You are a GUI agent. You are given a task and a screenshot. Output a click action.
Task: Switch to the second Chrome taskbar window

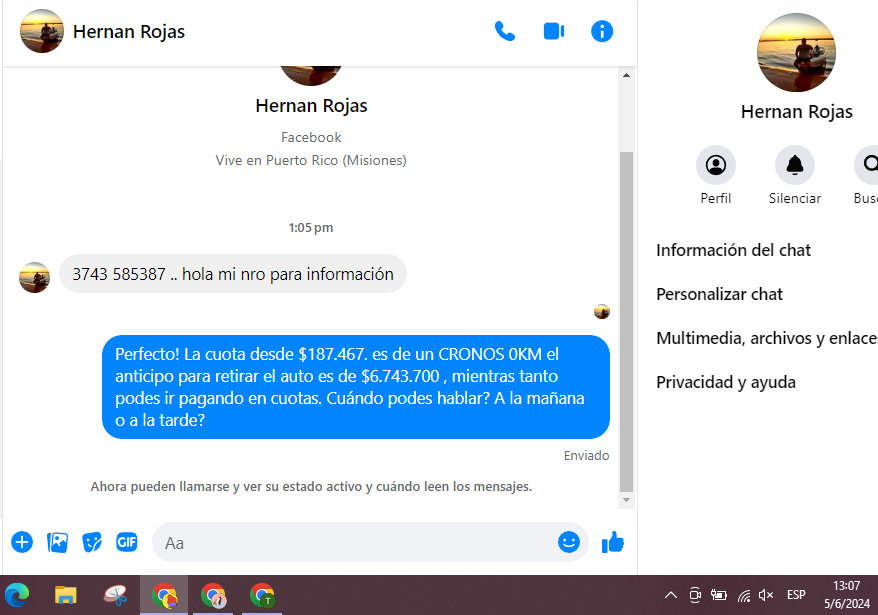[x=213, y=595]
